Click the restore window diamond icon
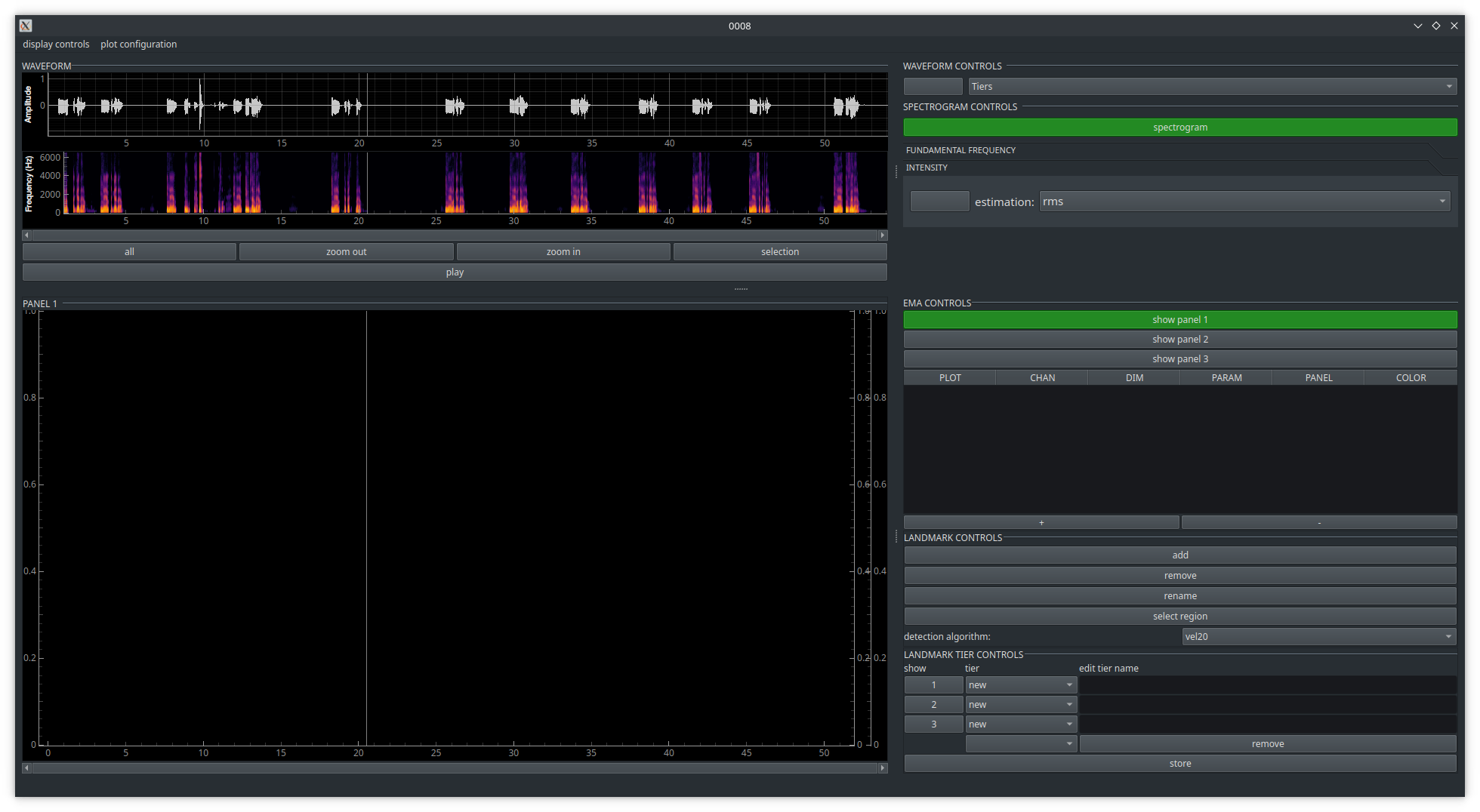The image size is (1480, 812). [x=1436, y=26]
